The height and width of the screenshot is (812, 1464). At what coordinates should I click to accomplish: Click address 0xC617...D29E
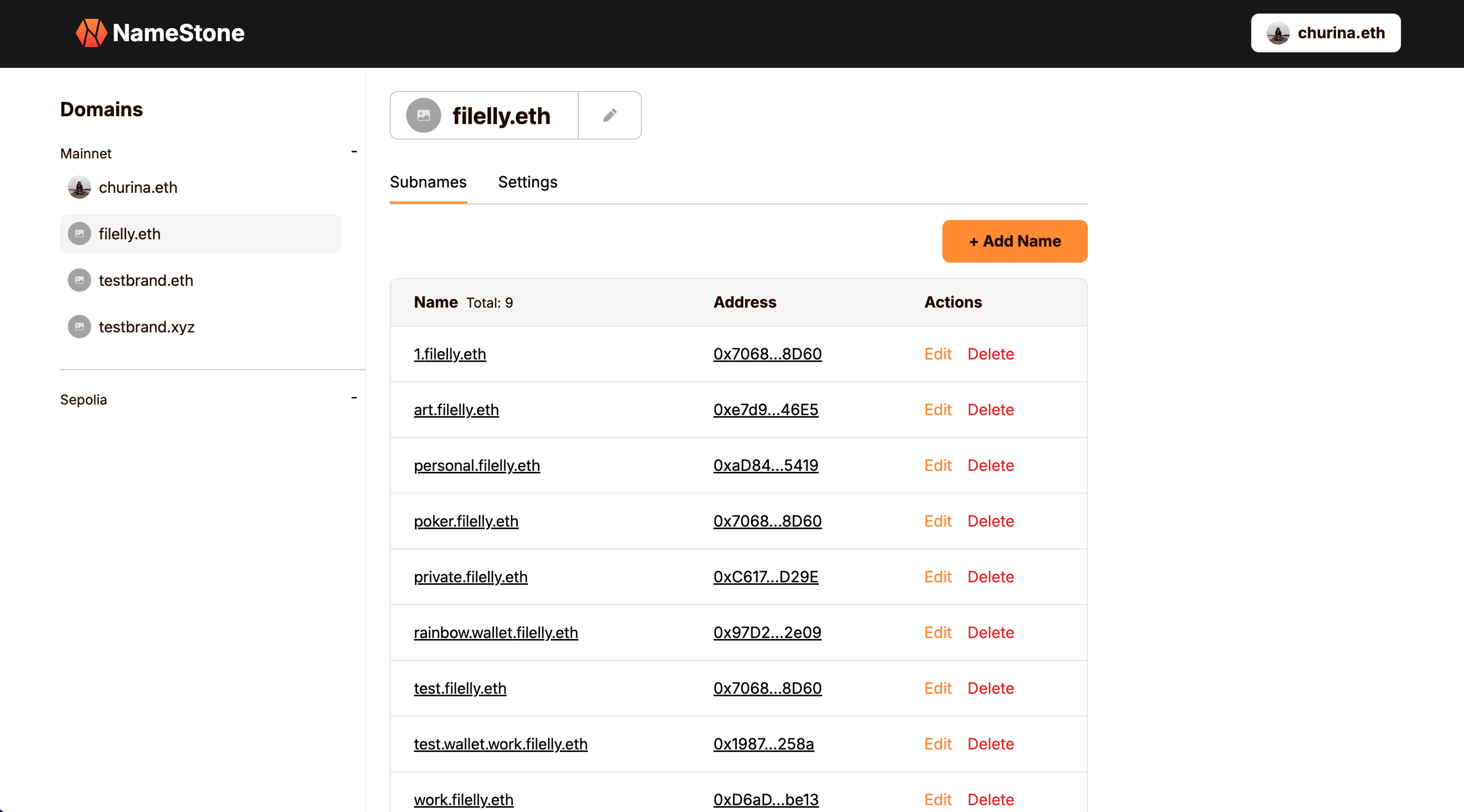coord(766,577)
